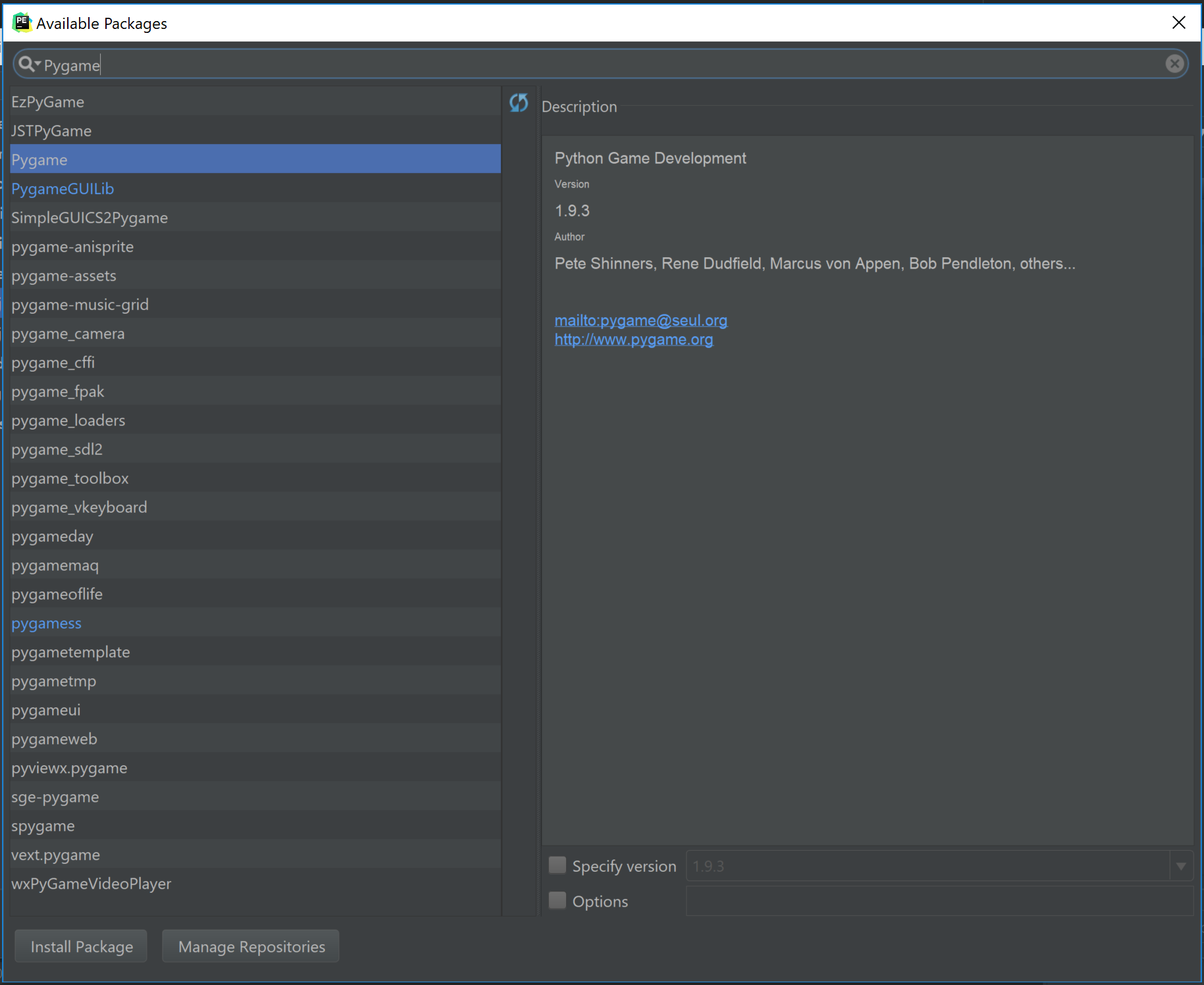Select pygamess package
Screen dimensions: 1204x985
(255, 623)
